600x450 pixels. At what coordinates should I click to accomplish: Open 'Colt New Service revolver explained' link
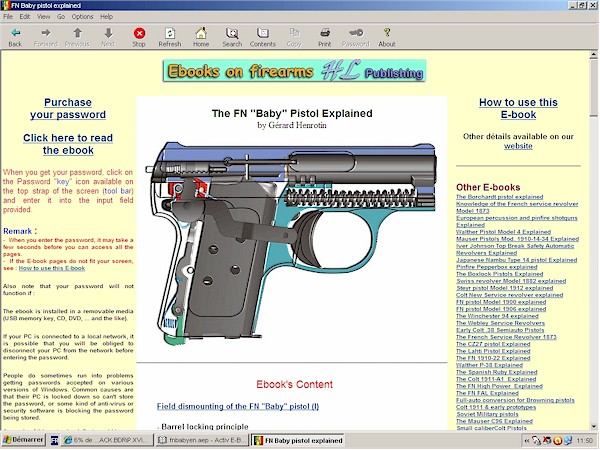509,295
